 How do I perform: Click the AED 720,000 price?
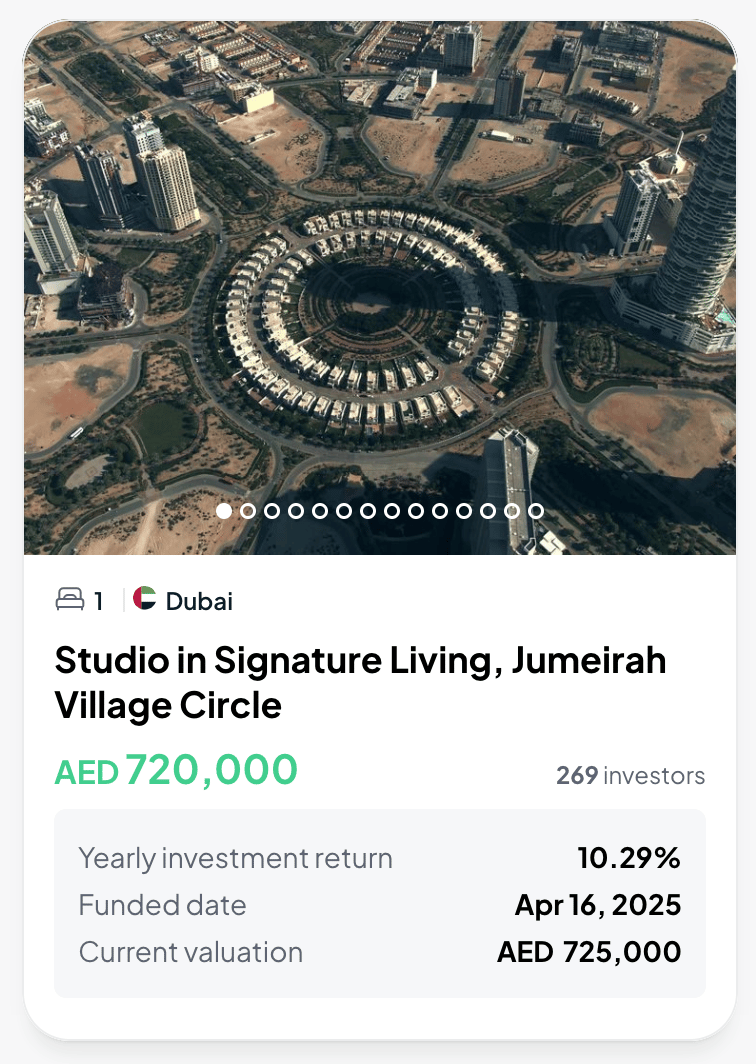click(x=177, y=770)
